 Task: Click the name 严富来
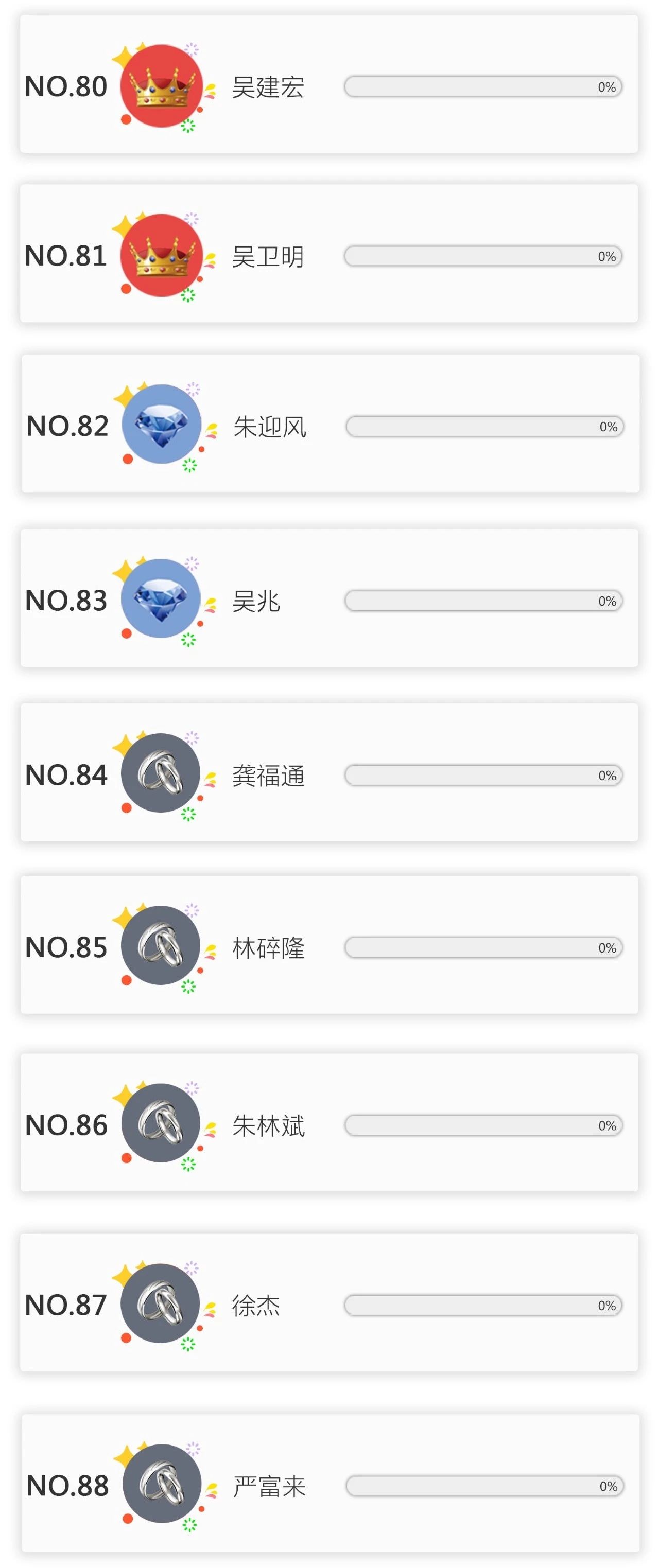[x=270, y=1486]
